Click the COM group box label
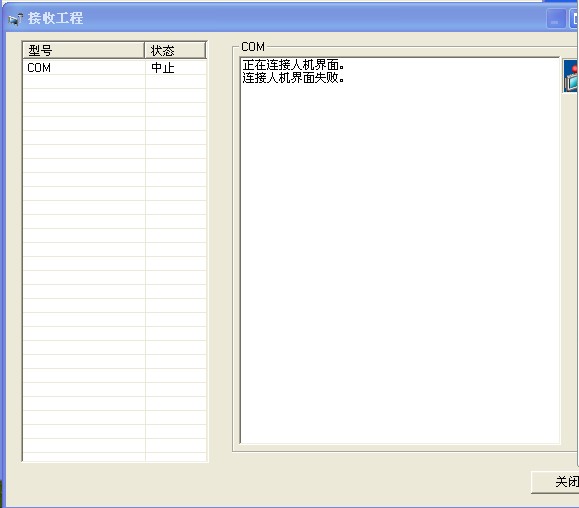579x508 pixels. tap(253, 47)
